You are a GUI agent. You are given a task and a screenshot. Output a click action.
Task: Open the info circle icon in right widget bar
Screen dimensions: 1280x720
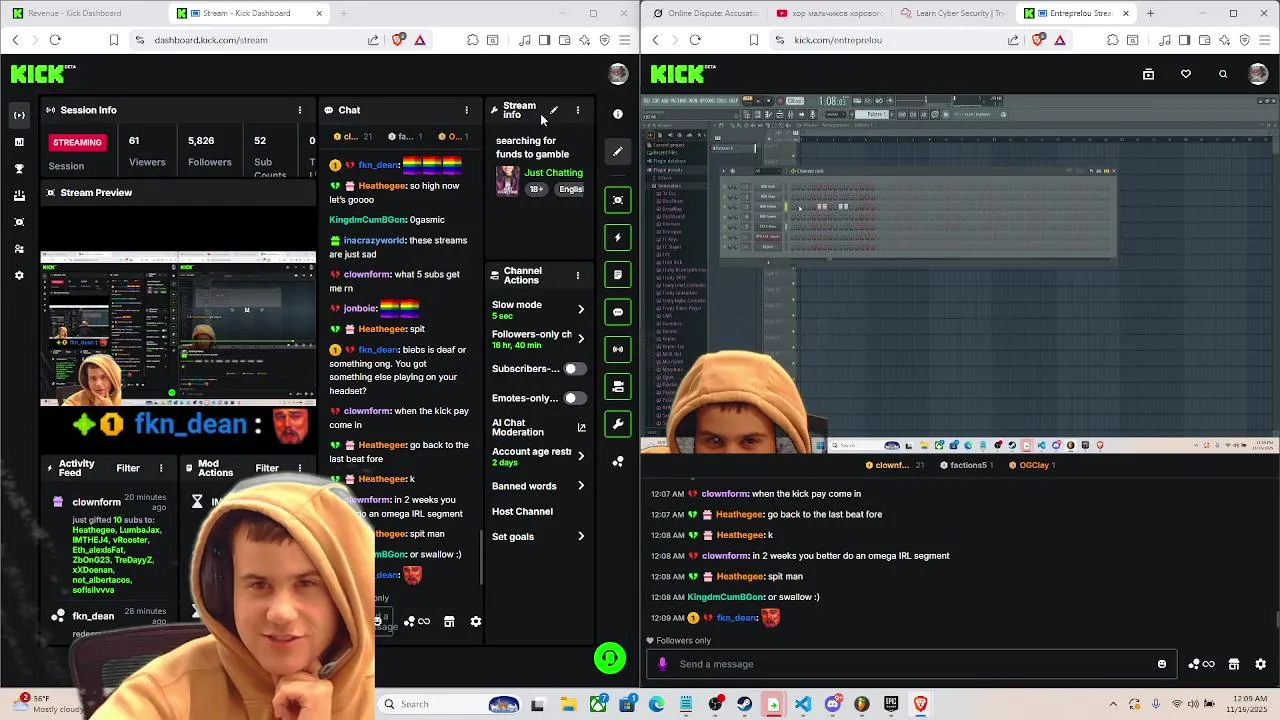(618, 114)
